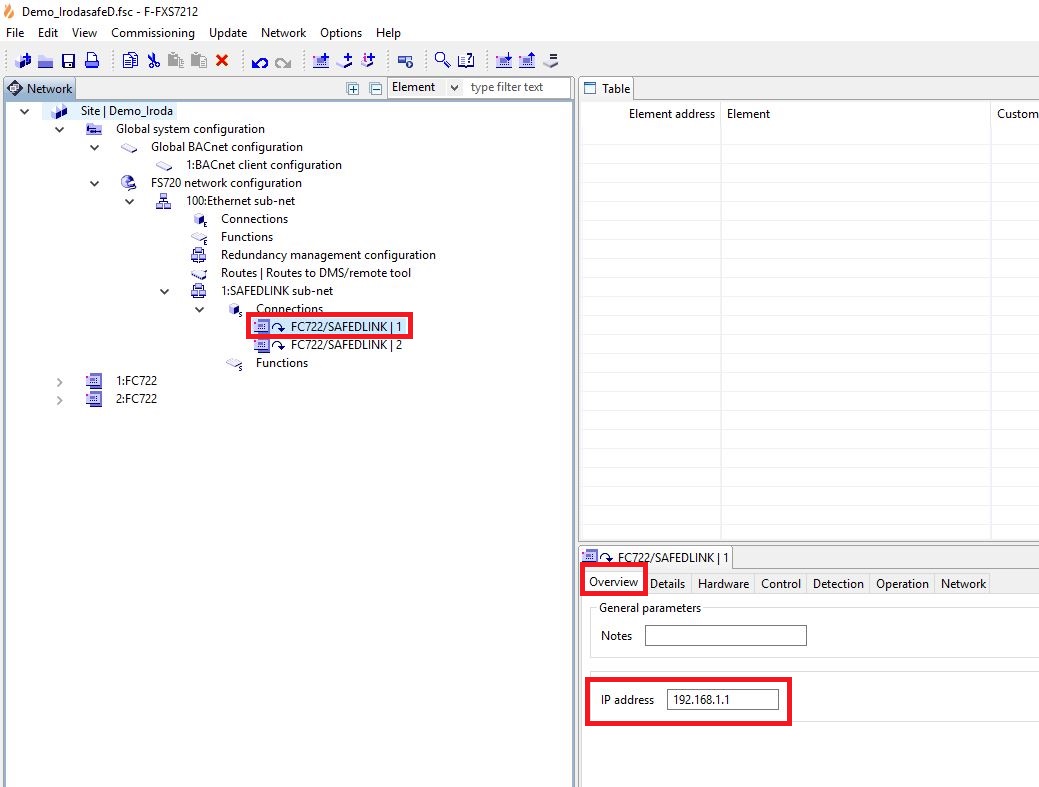Expand the 2:FC722 tree node
This screenshot has width=1039, height=787.
coord(60,399)
